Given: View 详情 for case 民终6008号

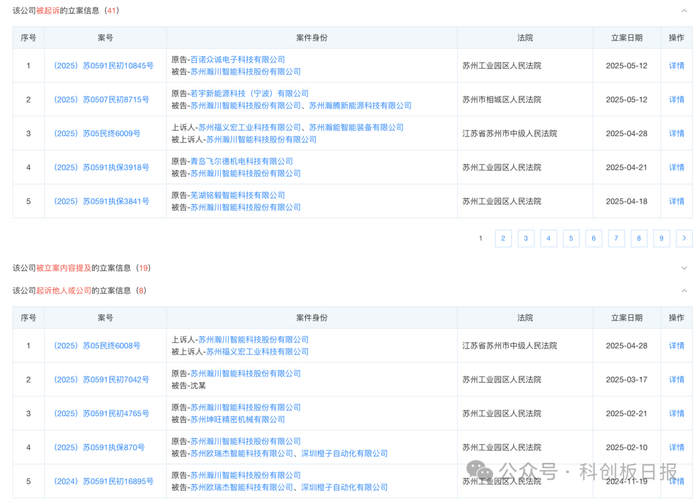Looking at the screenshot, I should coord(676,346).
